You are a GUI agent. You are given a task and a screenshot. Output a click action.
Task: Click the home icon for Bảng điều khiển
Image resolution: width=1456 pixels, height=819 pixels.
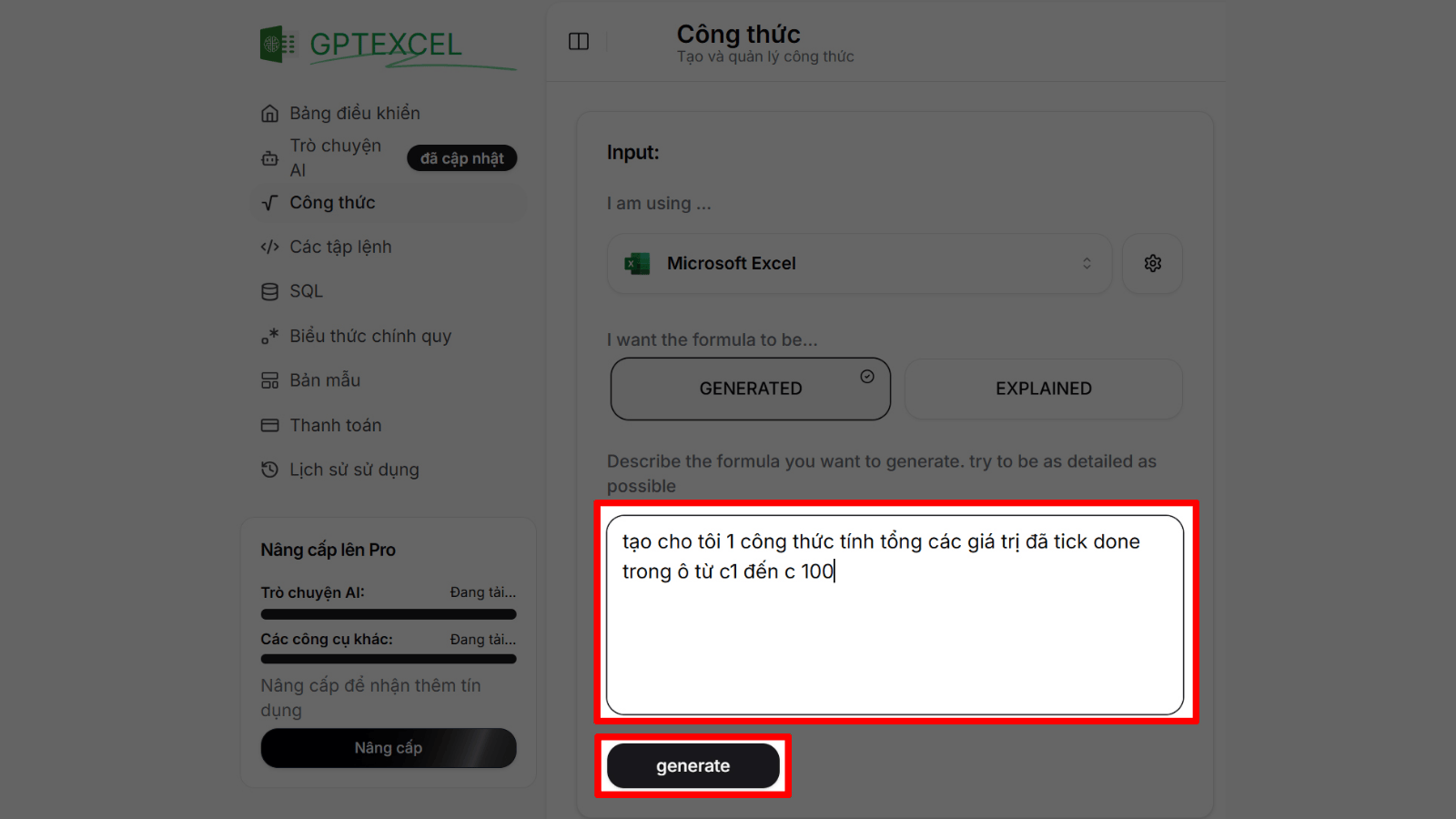[x=269, y=114]
